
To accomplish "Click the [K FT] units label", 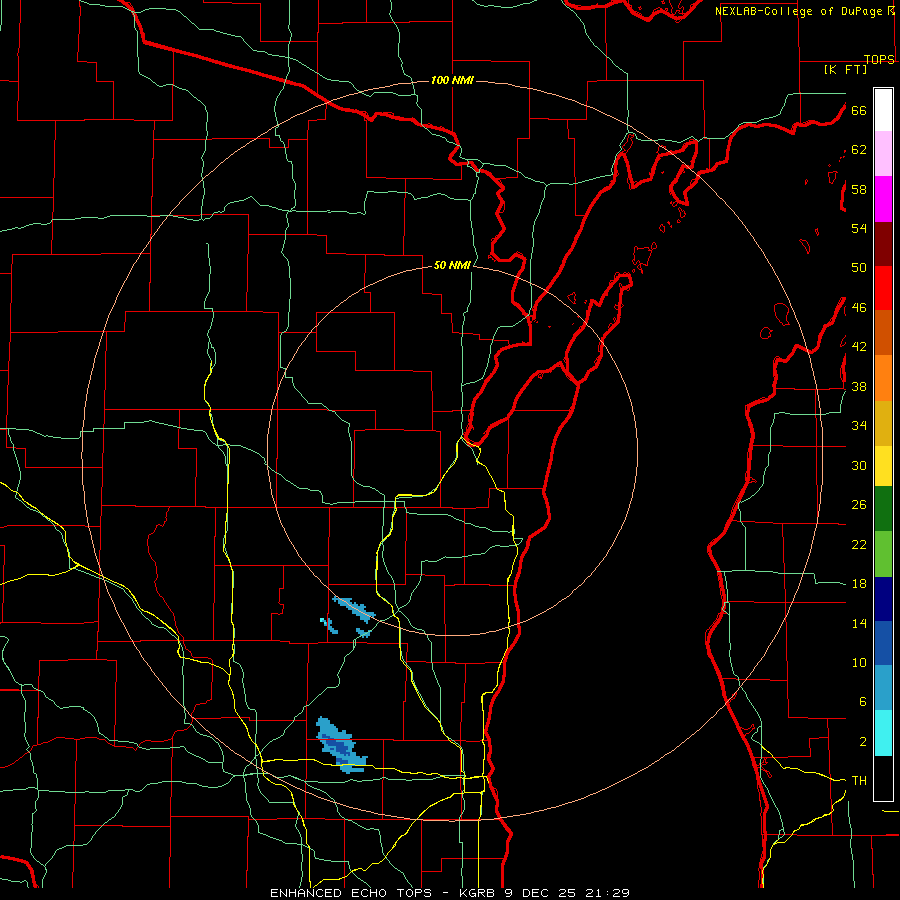I will click(x=845, y=70).
